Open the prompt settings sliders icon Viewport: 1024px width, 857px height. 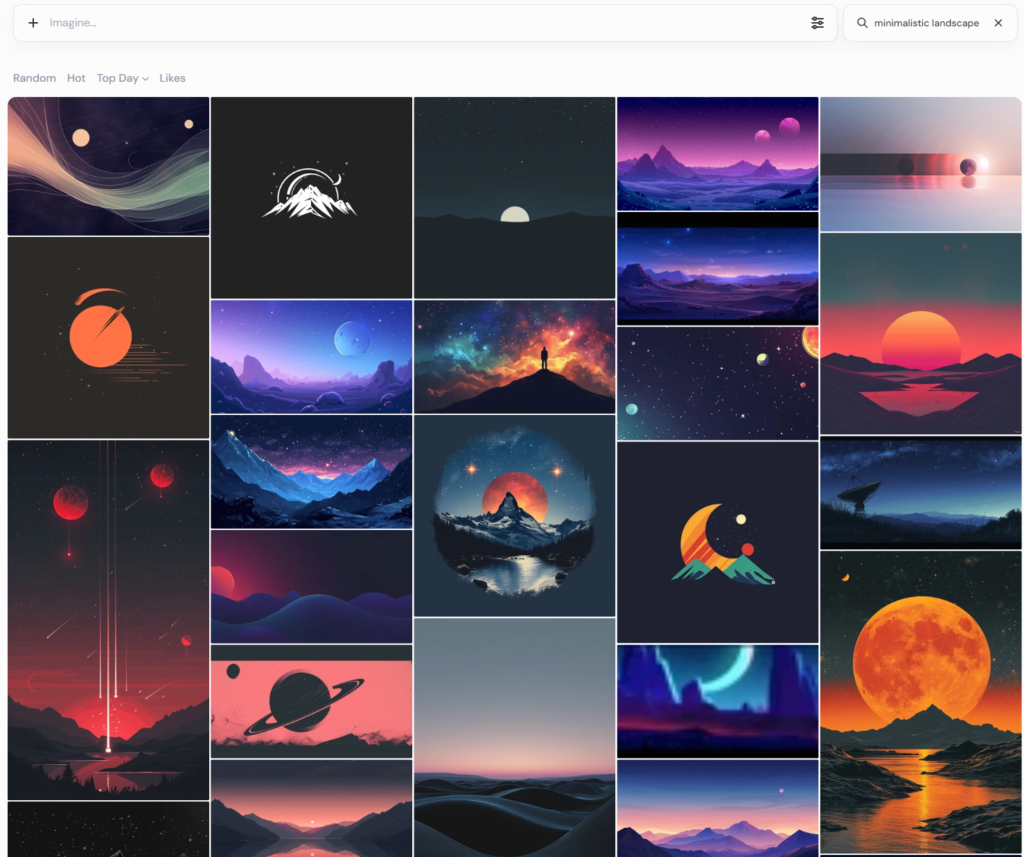coord(817,23)
